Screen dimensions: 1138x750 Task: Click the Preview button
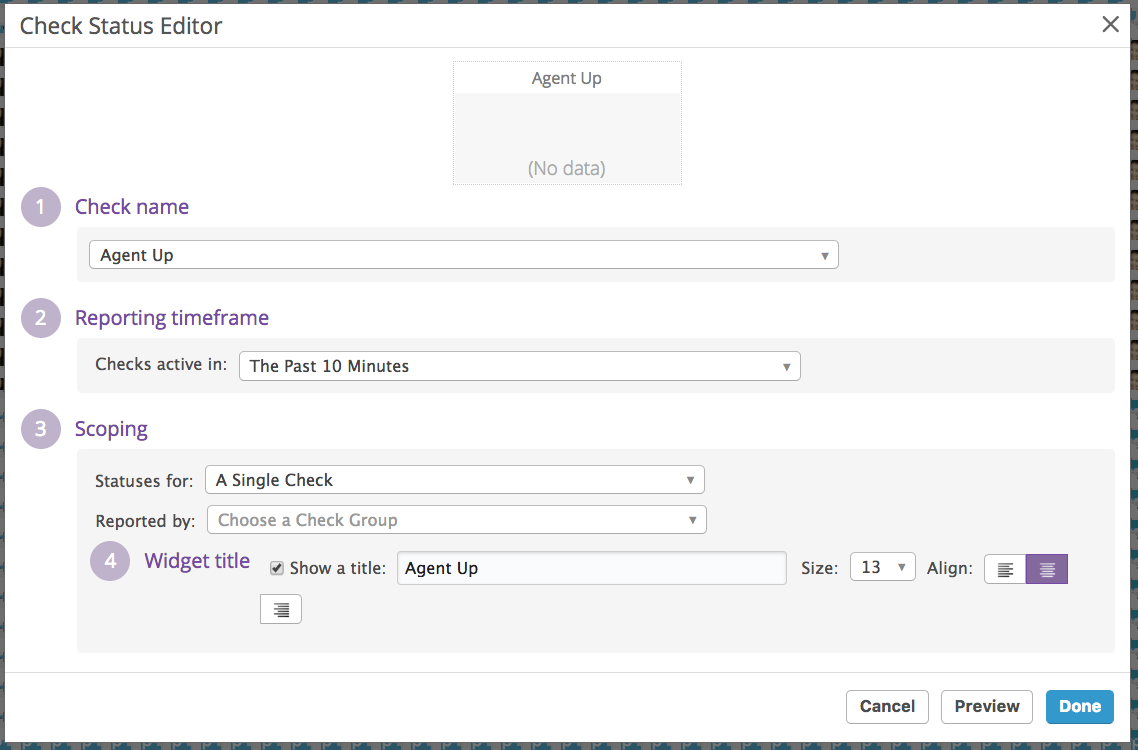986,706
